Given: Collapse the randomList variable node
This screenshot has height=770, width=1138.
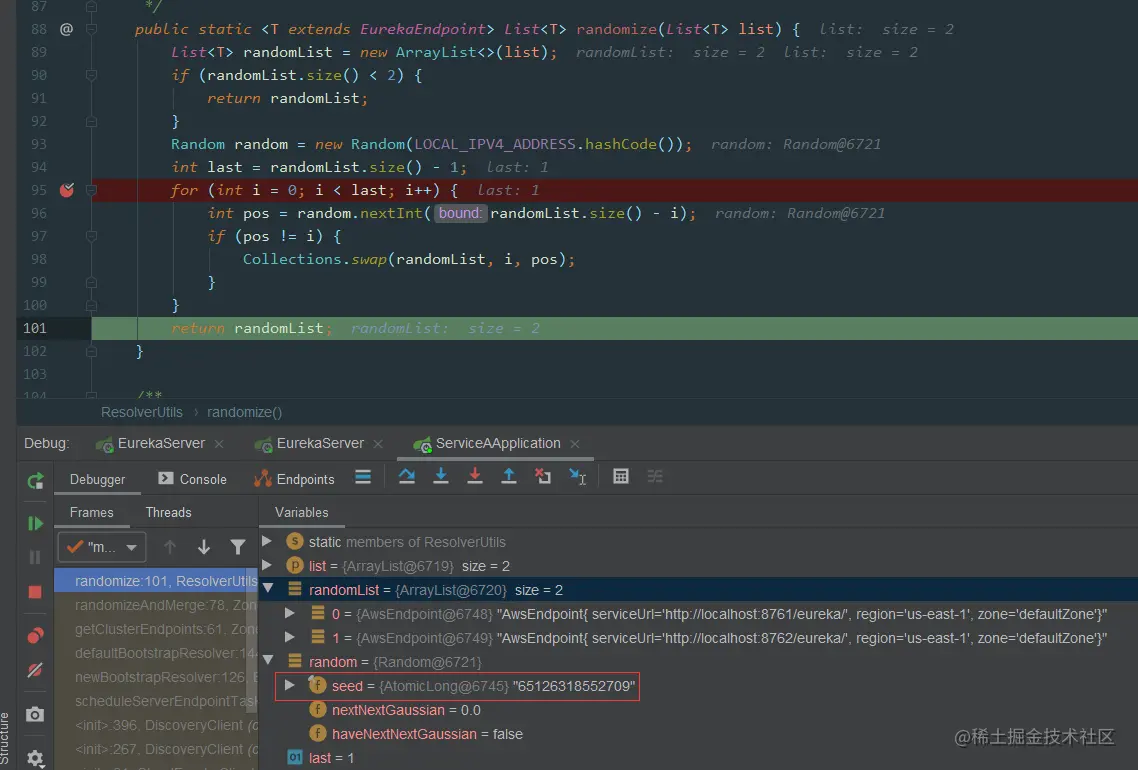Looking at the screenshot, I should (x=268, y=589).
